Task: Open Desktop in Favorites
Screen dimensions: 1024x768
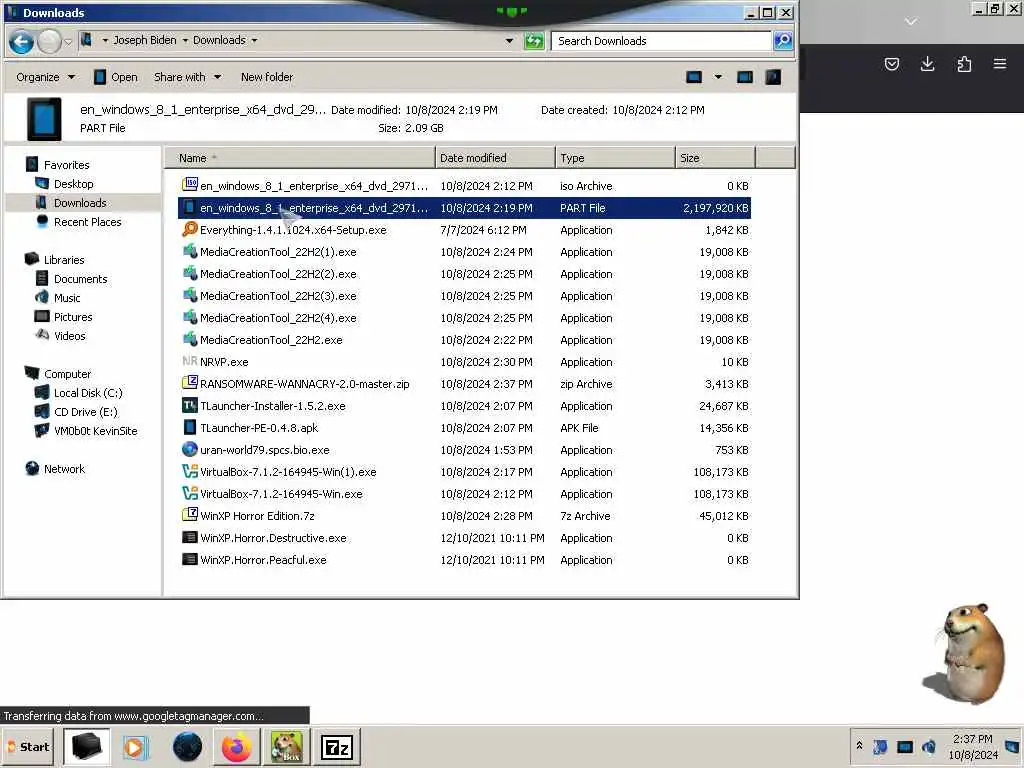Action: point(73,184)
